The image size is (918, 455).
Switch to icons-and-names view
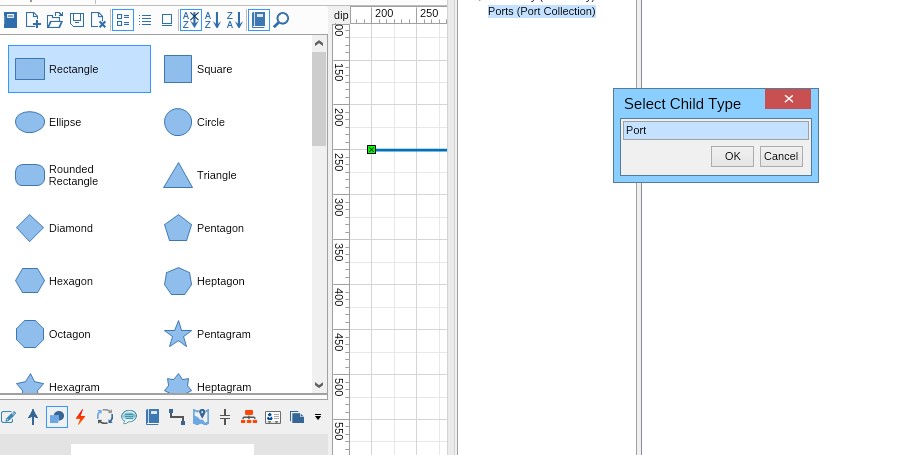point(123,20)
